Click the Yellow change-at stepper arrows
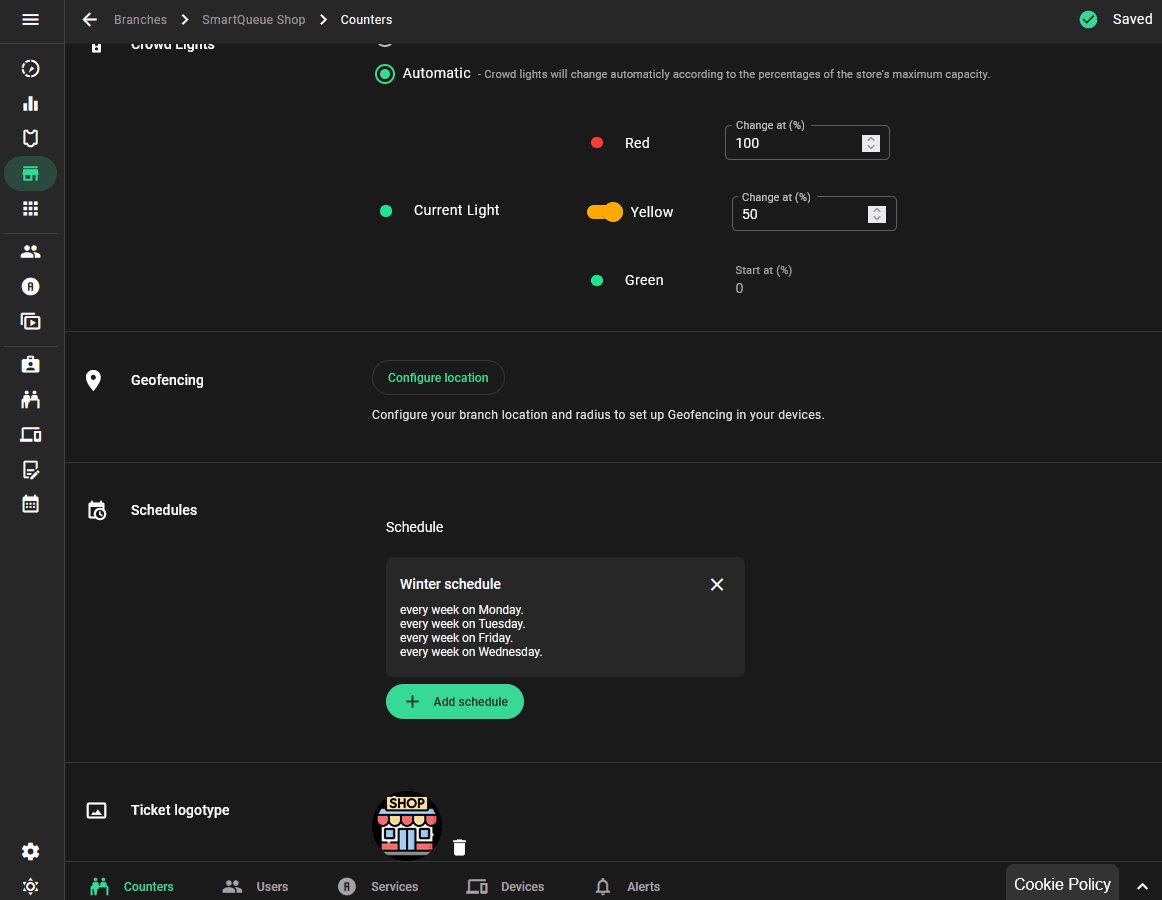This screenshot has height=900, width=1162. (877, 214)
